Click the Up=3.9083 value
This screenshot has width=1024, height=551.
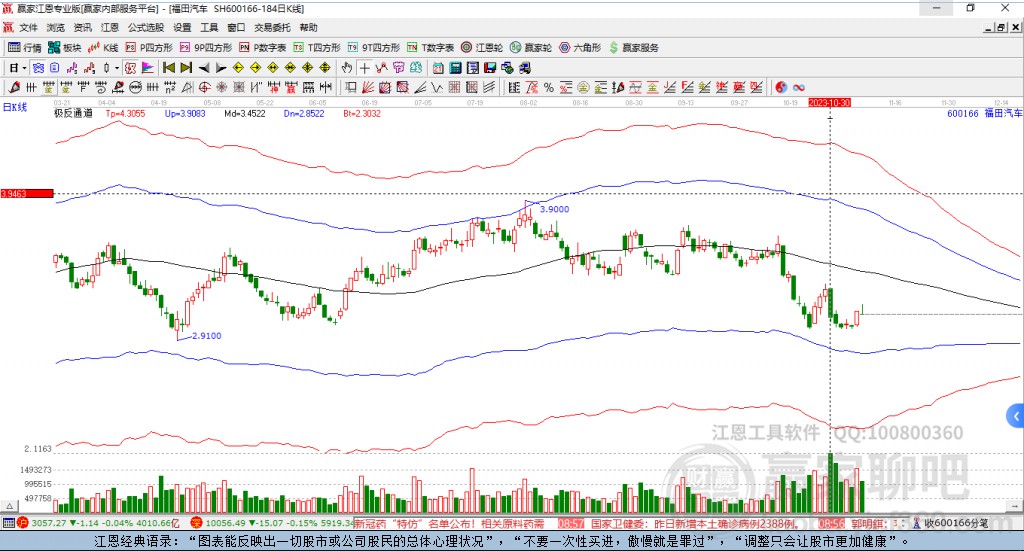[185, 114]
